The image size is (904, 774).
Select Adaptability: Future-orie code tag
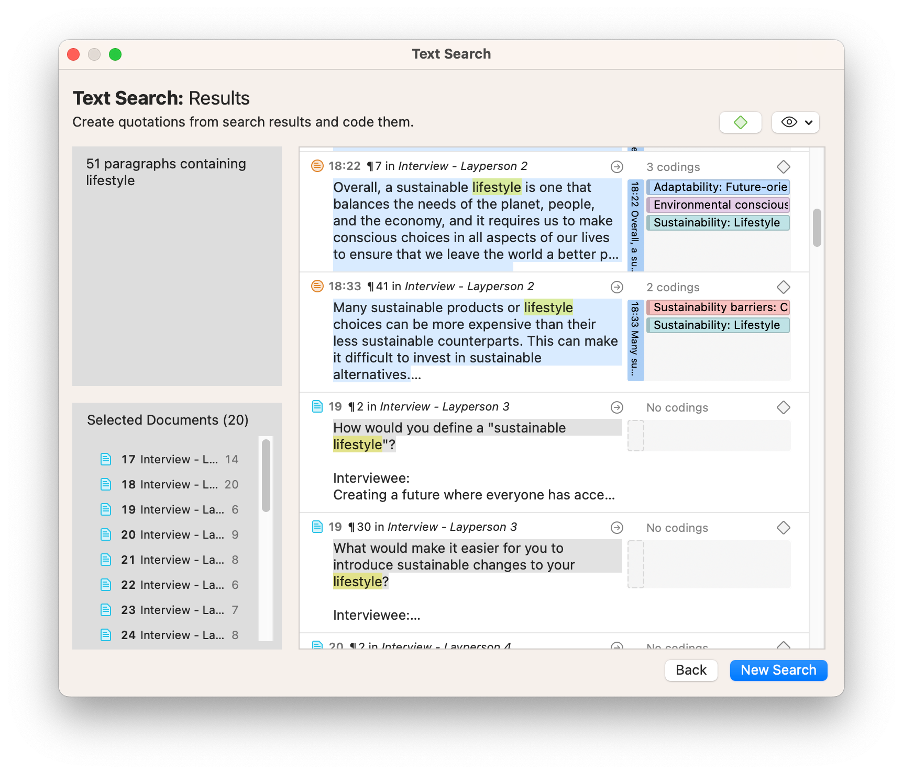click(x=719, y=187)
